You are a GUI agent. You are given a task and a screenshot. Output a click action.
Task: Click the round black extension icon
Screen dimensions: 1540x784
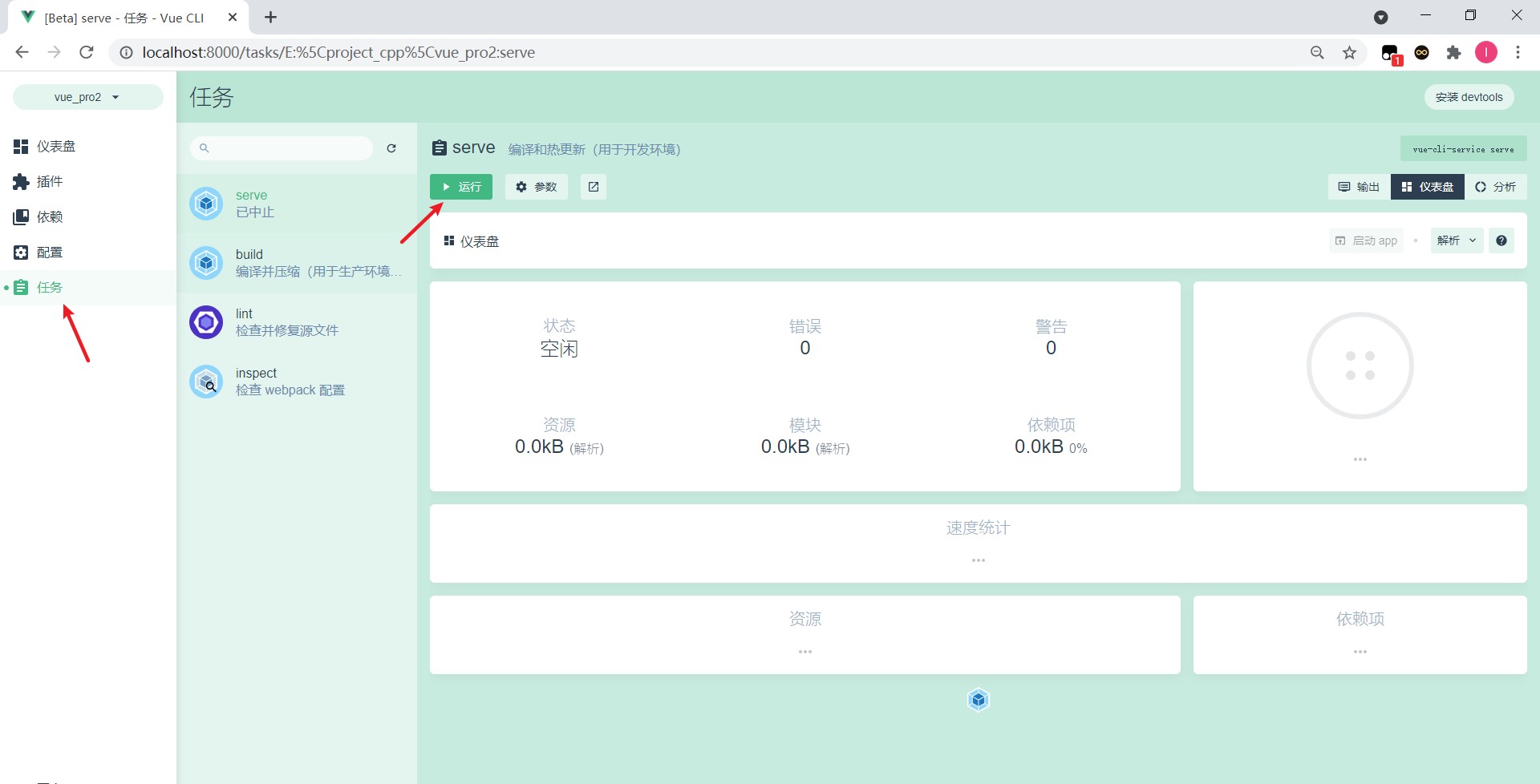[1422, 52]
